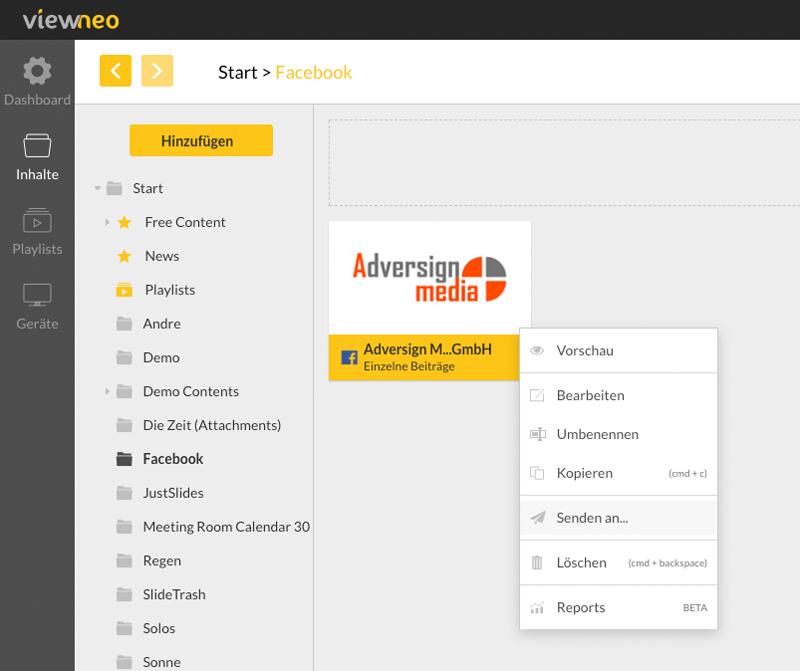Open the Regen folder
The height and width of the screenshot is (671, 800).
coord(162,561)
